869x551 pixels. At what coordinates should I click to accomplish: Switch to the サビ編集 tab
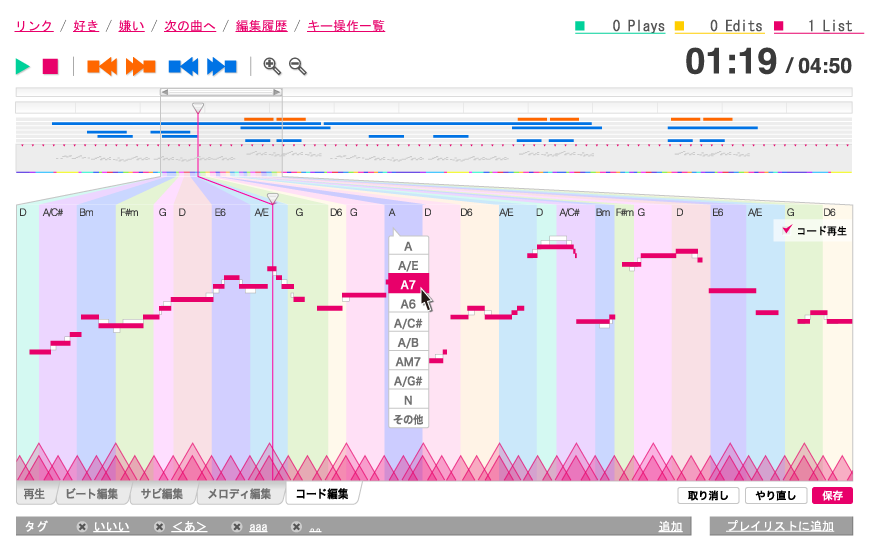[162, 493]
